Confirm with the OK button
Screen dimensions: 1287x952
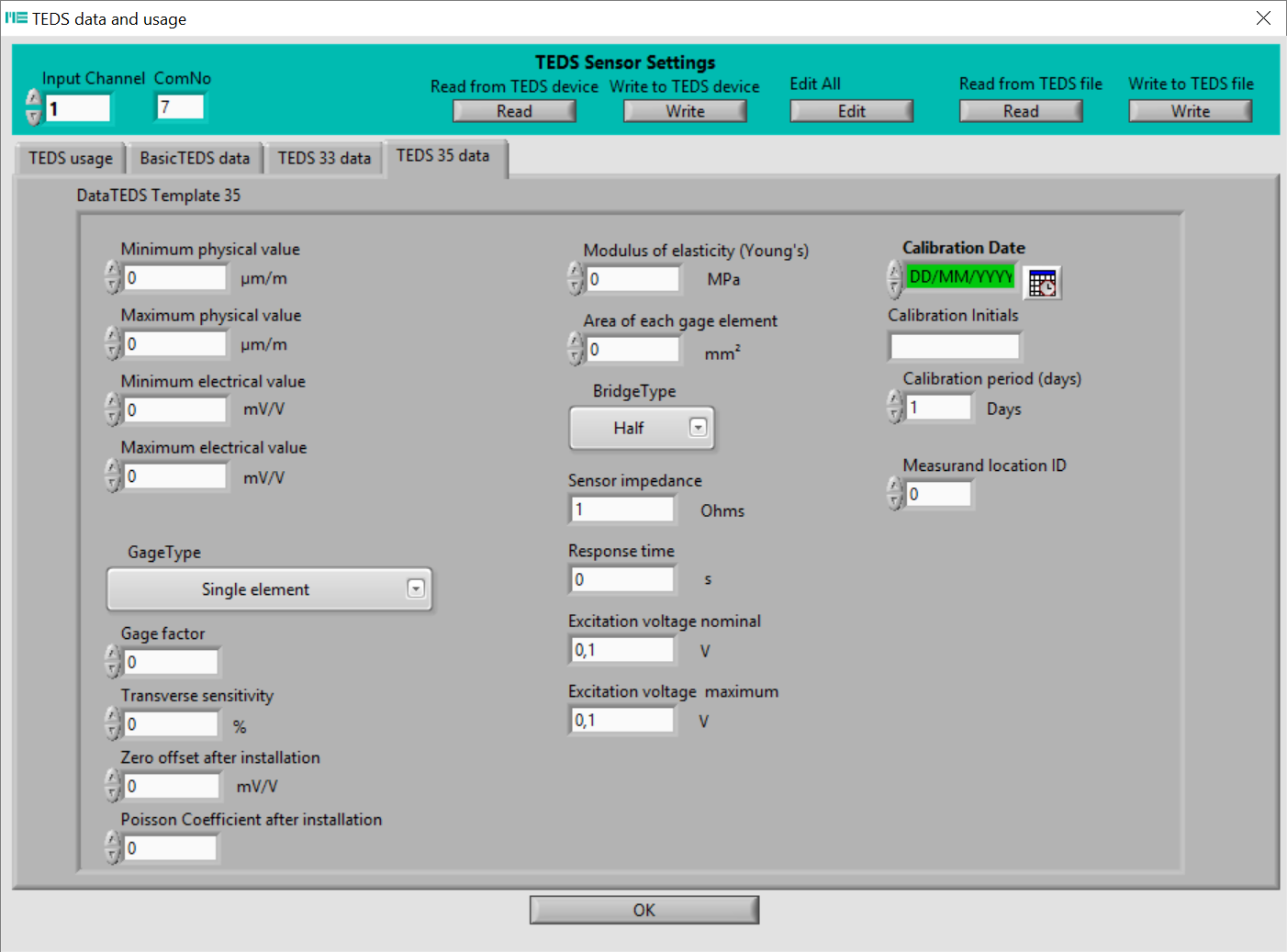click(x=643, y=910)
